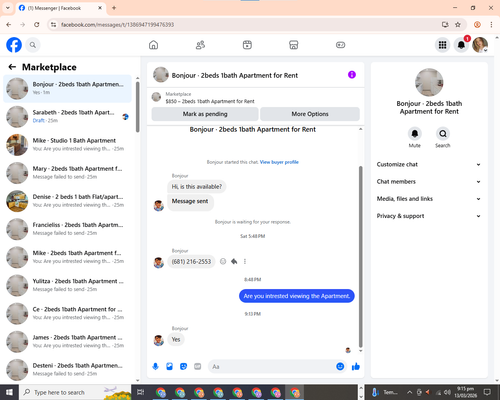Open the Gaming icon in top navigation
The image size is (500, 400).
[x=340, y=45]
